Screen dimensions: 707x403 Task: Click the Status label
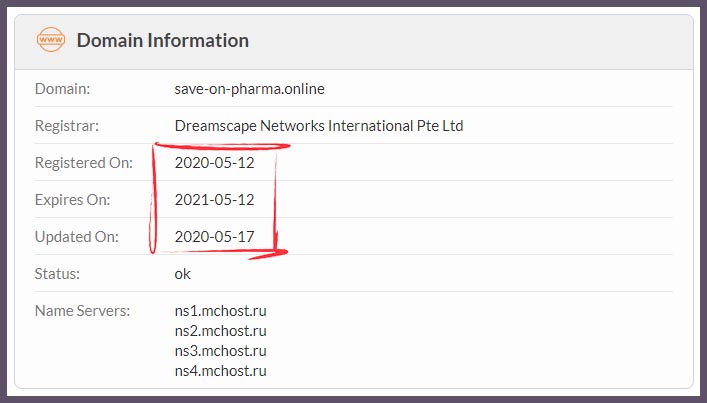tap(57, 274)
